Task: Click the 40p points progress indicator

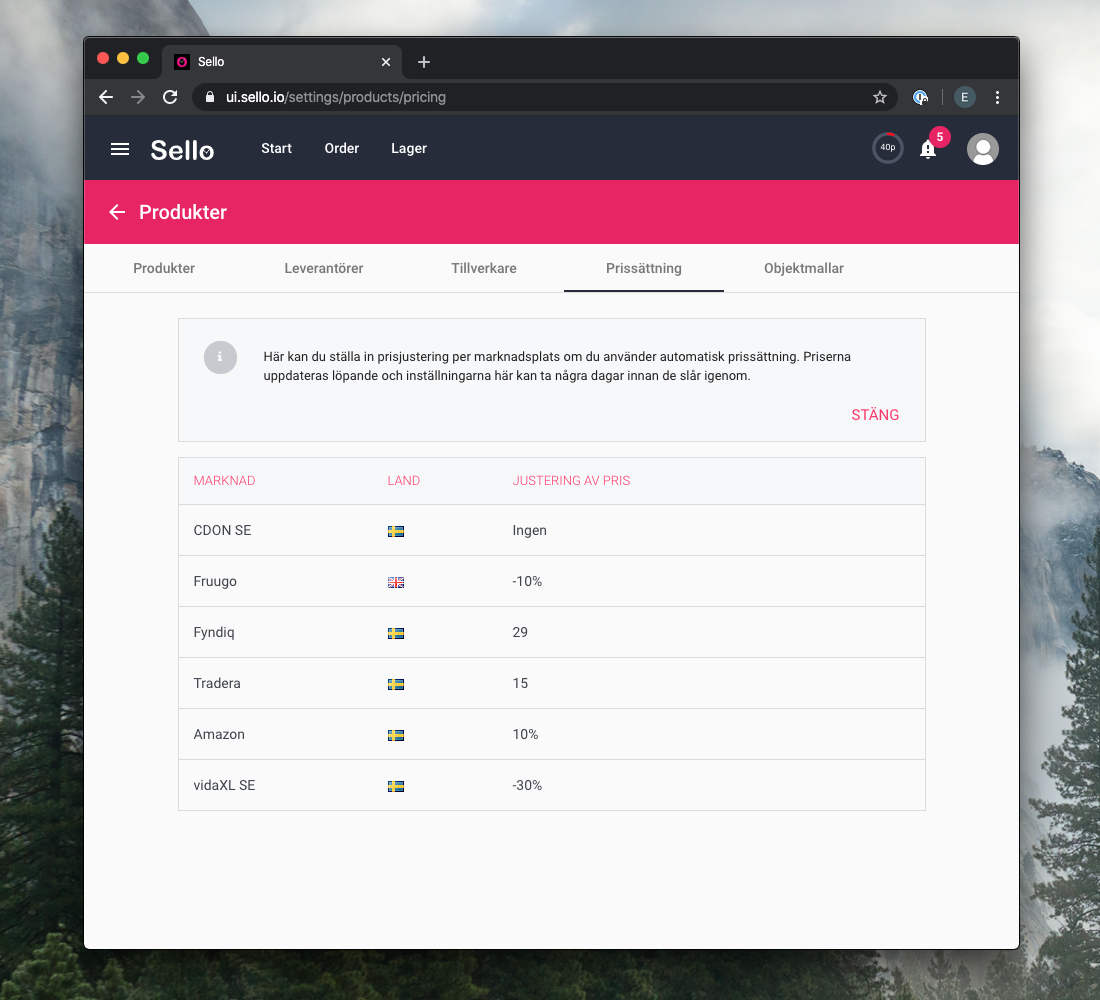Action: 887,148
